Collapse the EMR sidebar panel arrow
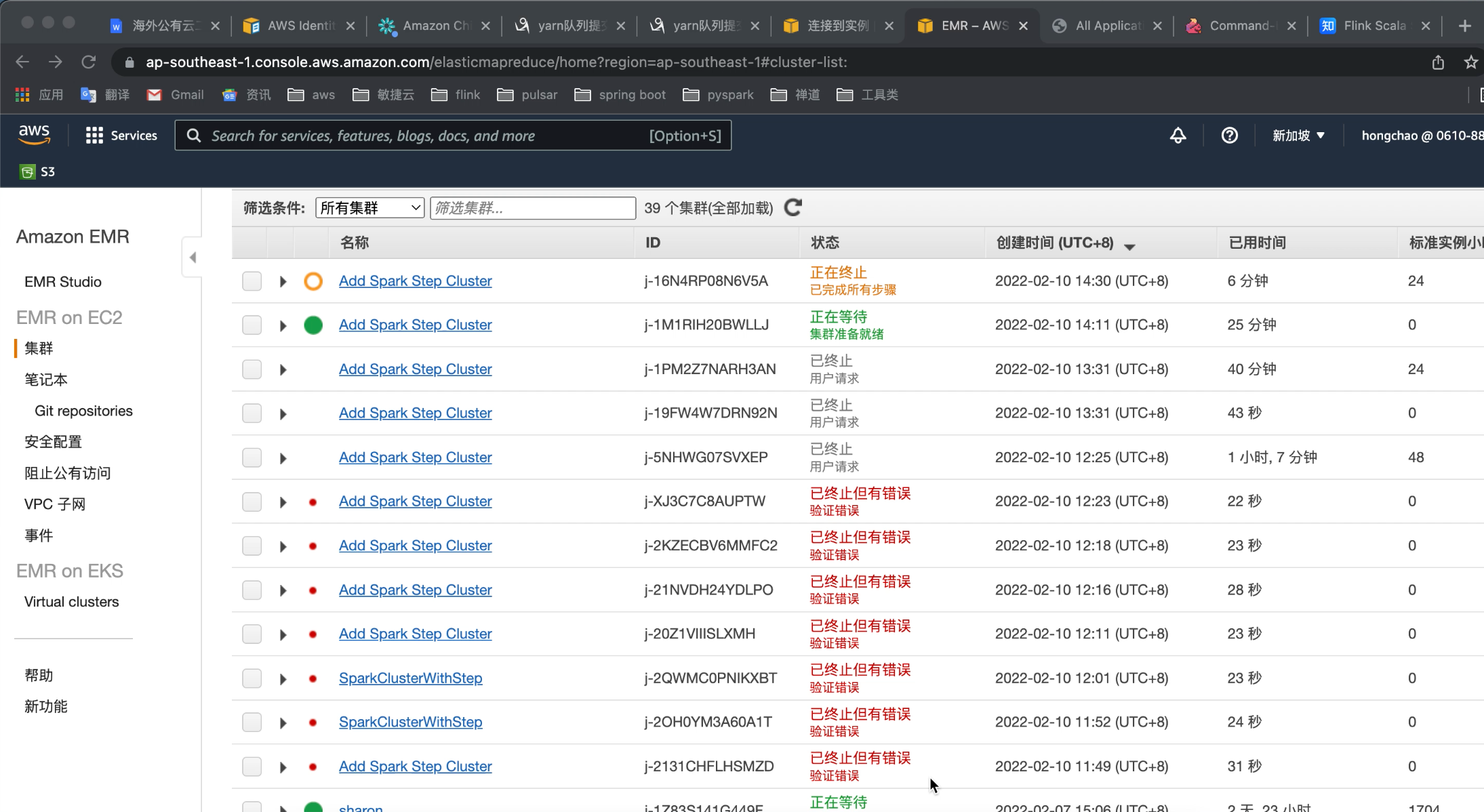The width and height of the screenshot is (1484, 812). coord(193,258)
